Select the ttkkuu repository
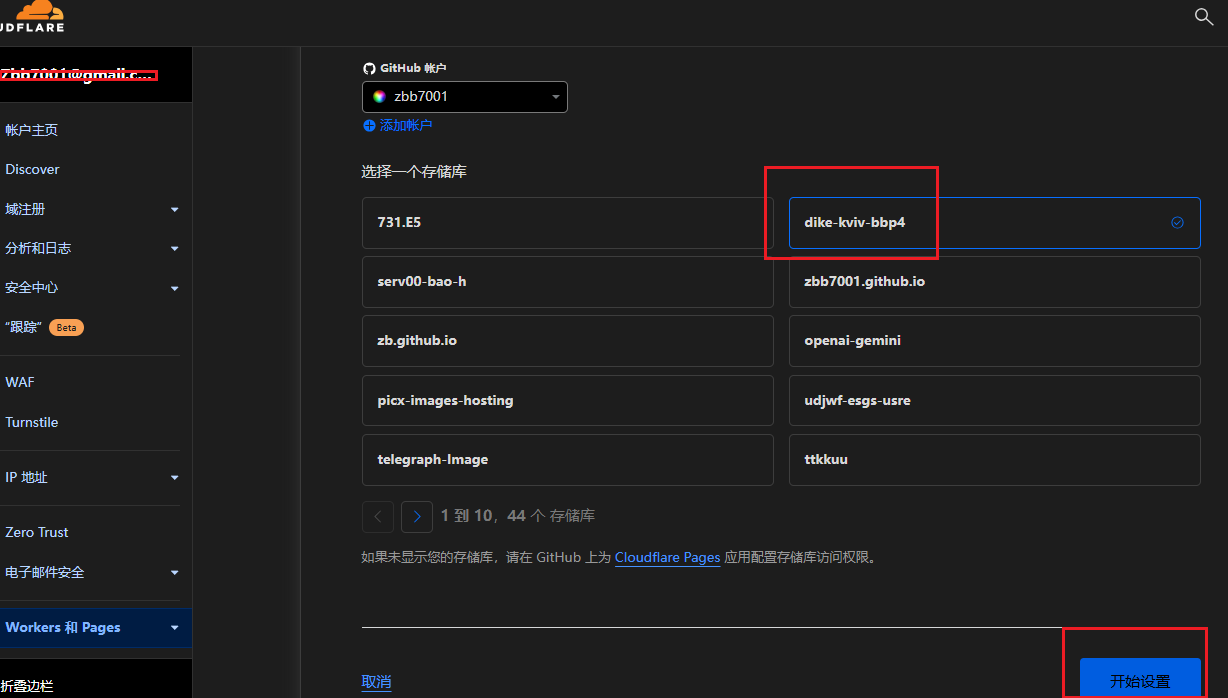Image resolution: width=1228 pixels, height=698 pixels. (995, 460)
